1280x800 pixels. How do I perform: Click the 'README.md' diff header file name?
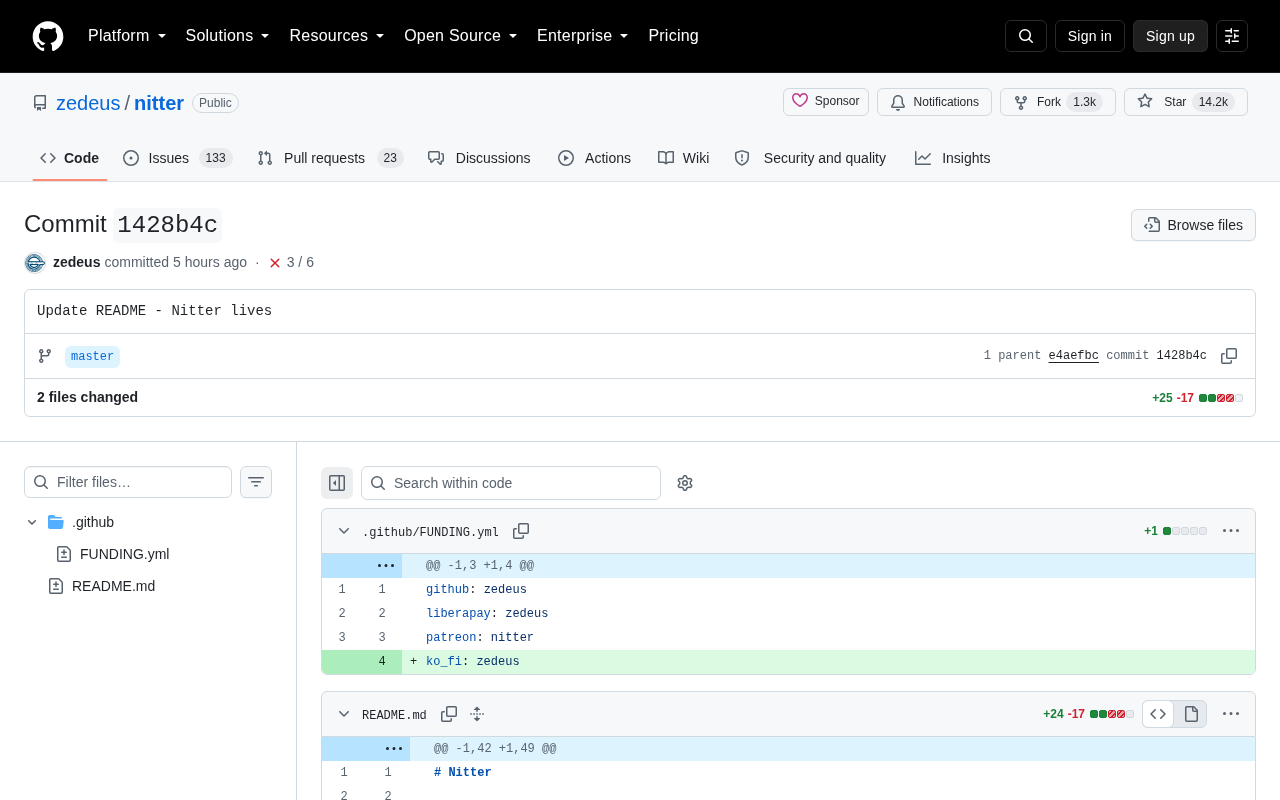pyautogui.click(x=394, y=715)
